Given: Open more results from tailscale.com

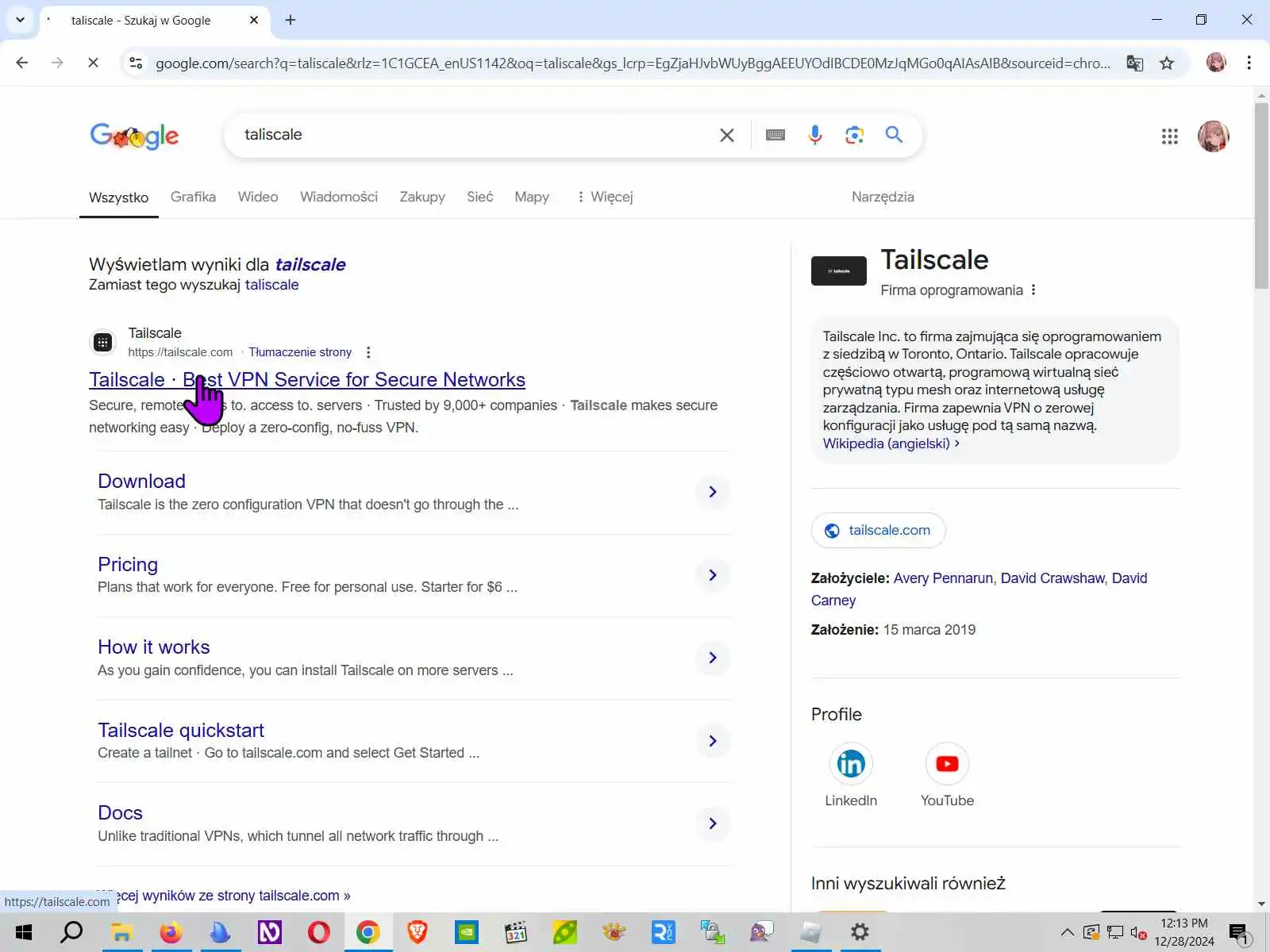Looking at the screenshot, I should [224, 896].
